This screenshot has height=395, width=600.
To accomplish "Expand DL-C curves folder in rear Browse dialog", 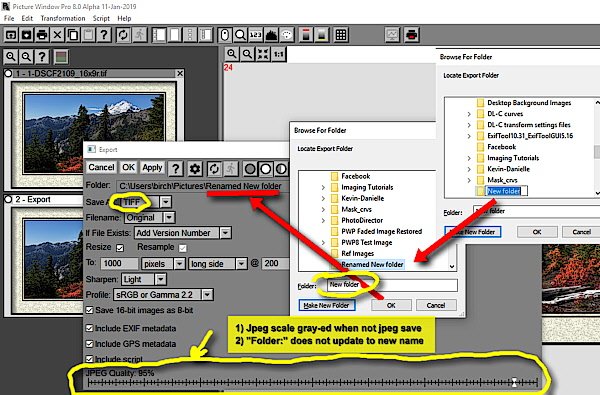I will coord(469,114).
